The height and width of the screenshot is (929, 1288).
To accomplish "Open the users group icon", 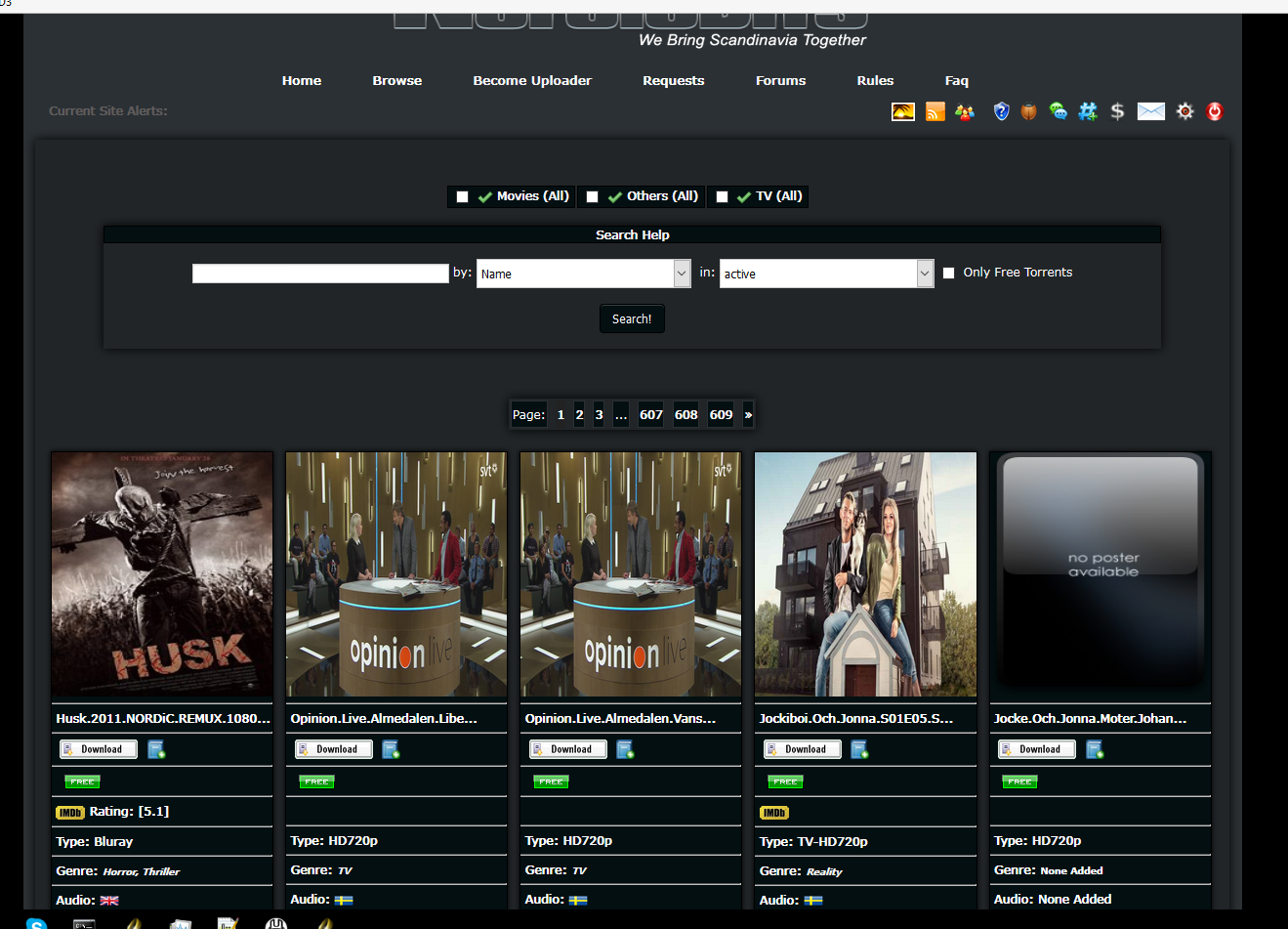I will 965,111.
